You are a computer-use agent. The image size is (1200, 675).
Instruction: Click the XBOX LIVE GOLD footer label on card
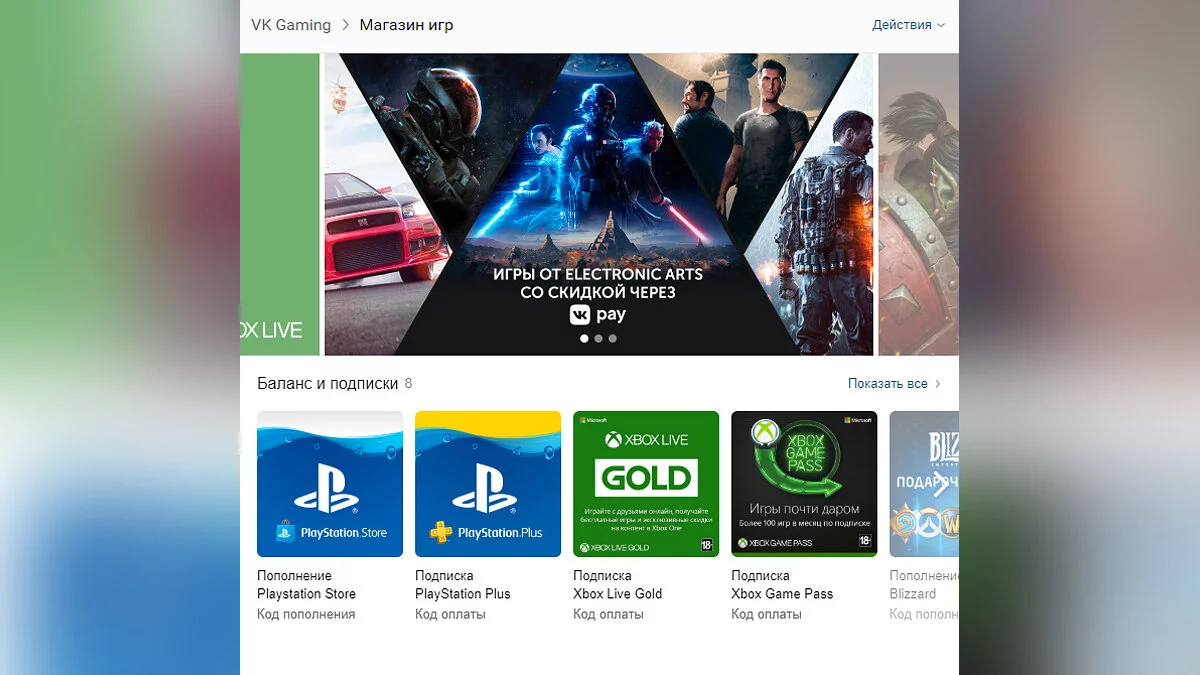click(x=614, y=547)
